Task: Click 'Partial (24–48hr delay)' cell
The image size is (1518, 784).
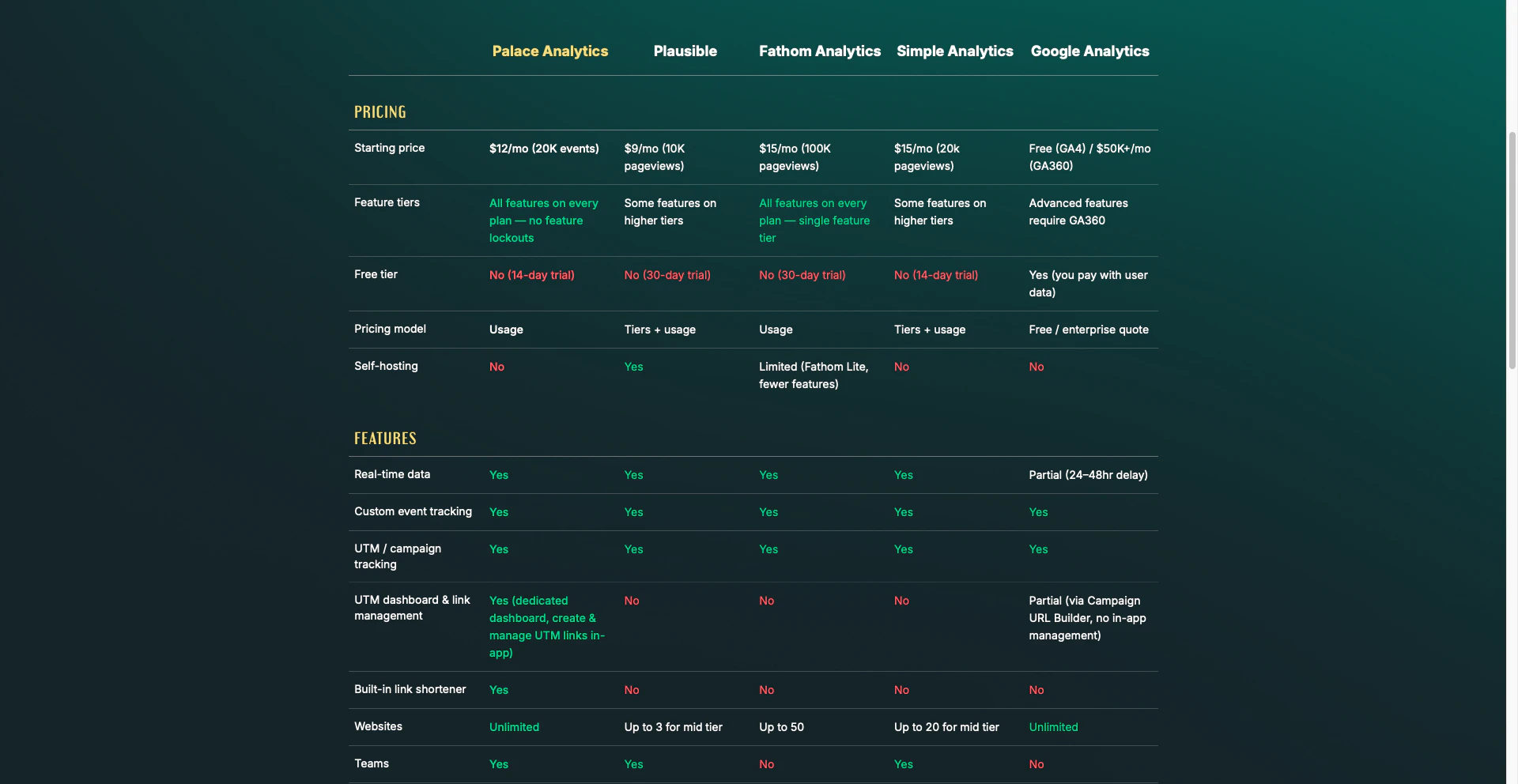Action: tap(1088, 475)
